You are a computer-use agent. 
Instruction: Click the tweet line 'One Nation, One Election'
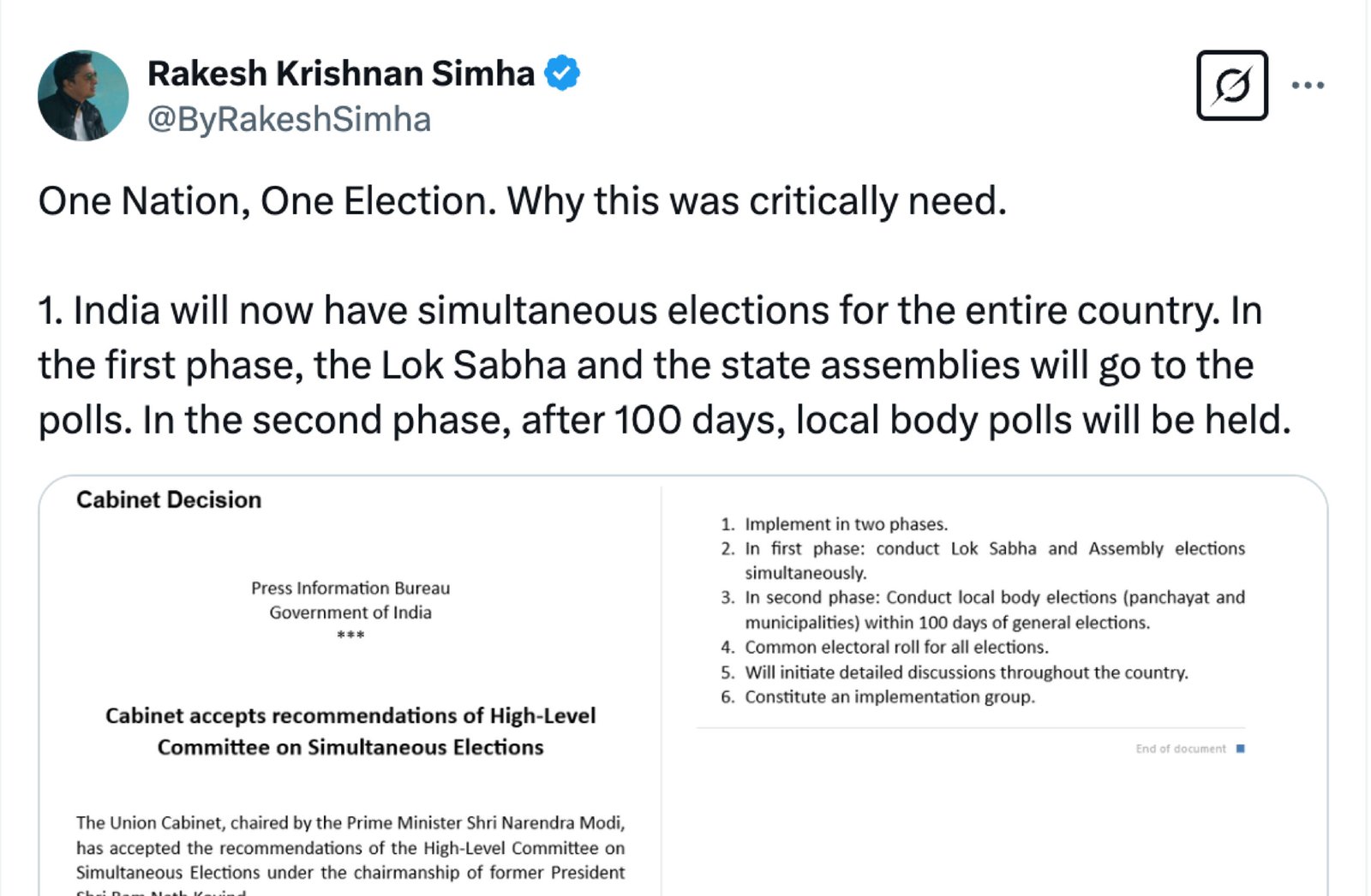tap(523, 201)
